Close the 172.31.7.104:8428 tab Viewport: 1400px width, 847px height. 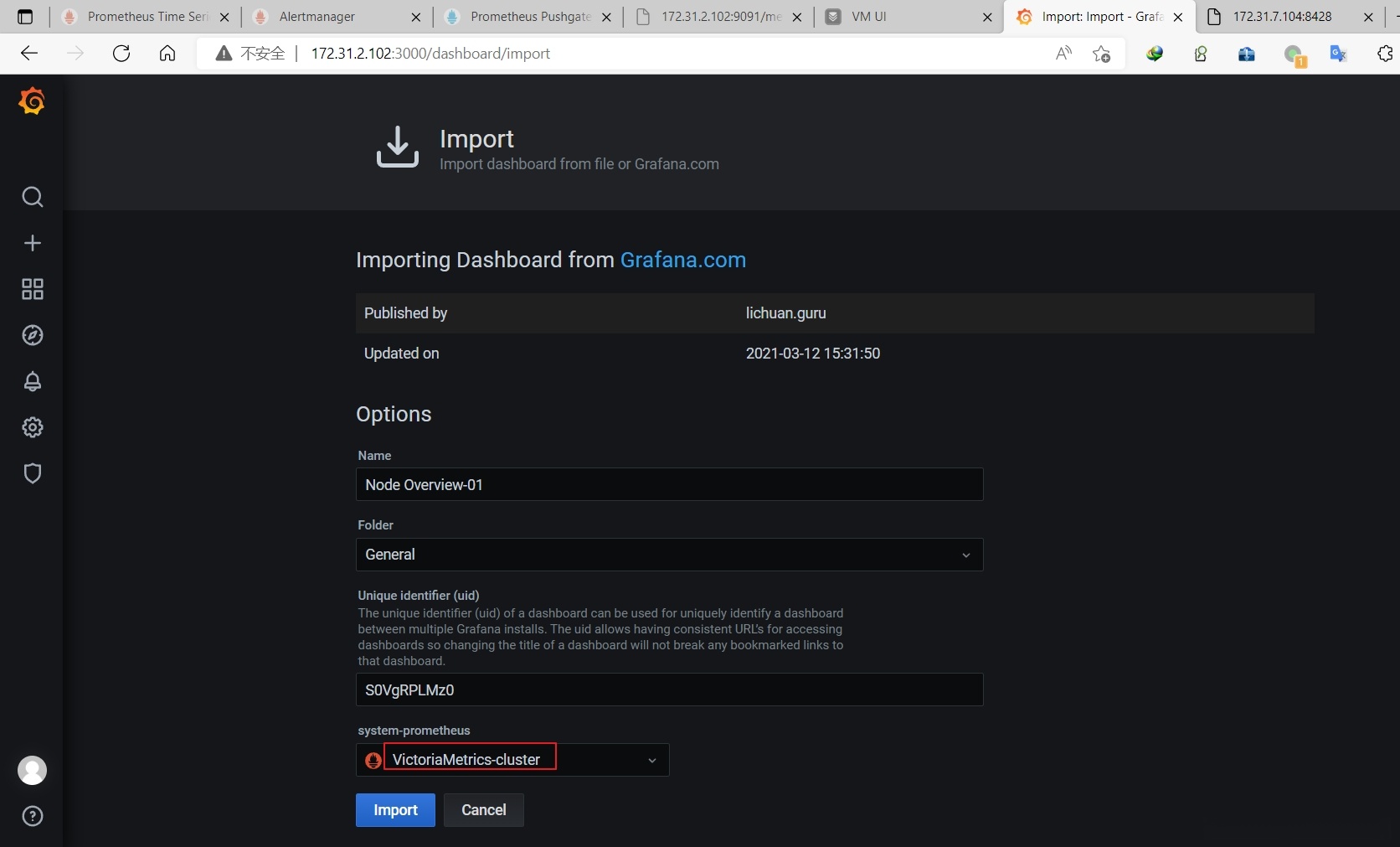(x=1368, y=17)
